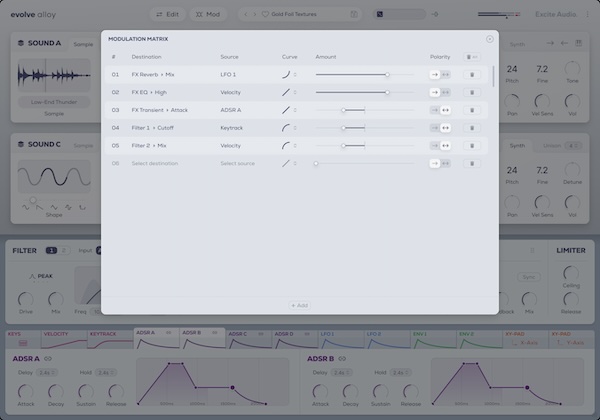The image size is (600, 420).
Task: Go to the previous preset
Action: [x=246, y=14]
